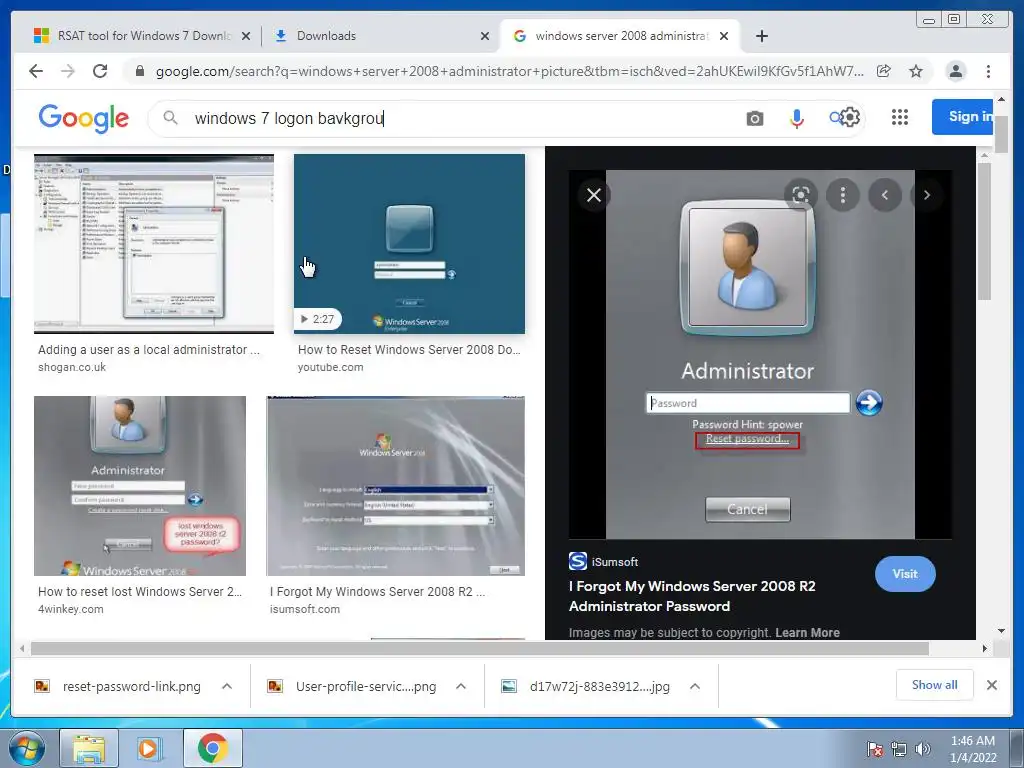Image resolution: width=1024 pixels, height=768 pixels.
Task: Open the share page icon in address bar
Action: pyautogui.click(x=884, y=71)
